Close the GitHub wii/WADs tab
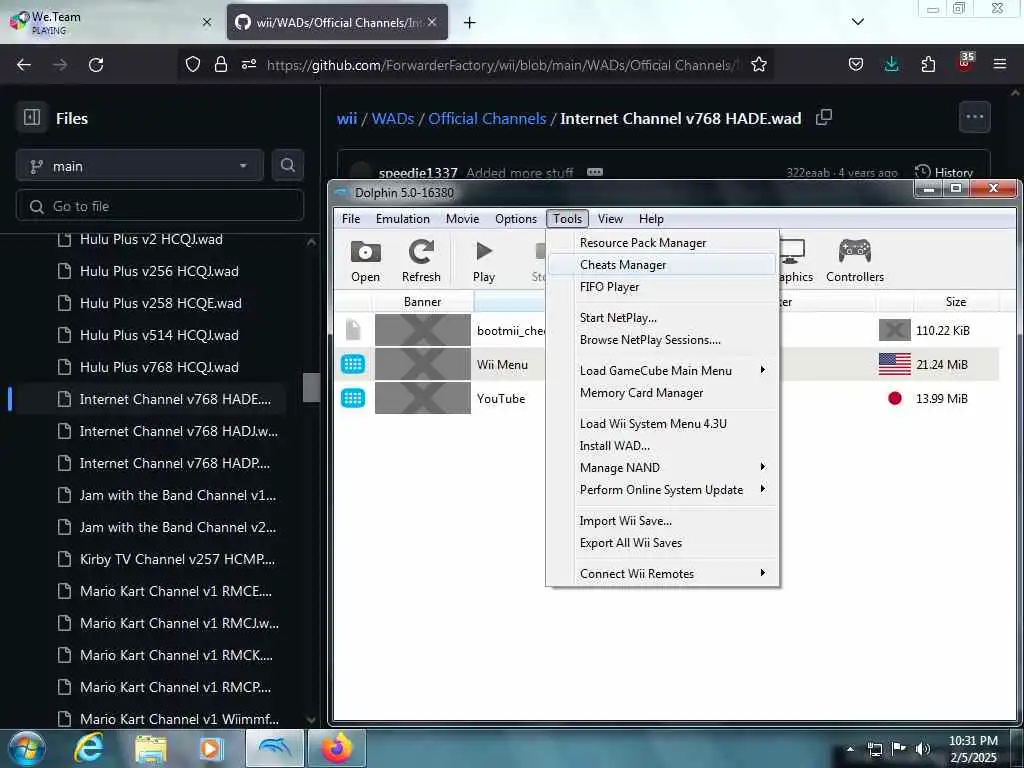1024x768 pixels. point(432,22)
